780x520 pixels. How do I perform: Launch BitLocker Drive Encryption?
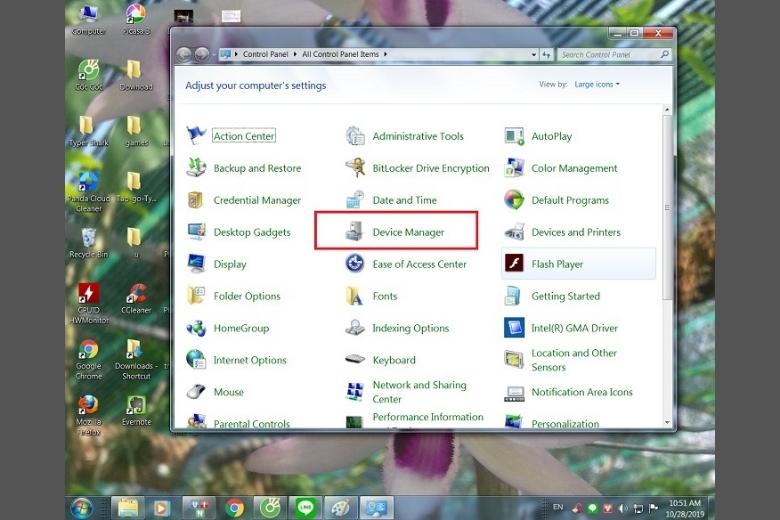[430, 168]
